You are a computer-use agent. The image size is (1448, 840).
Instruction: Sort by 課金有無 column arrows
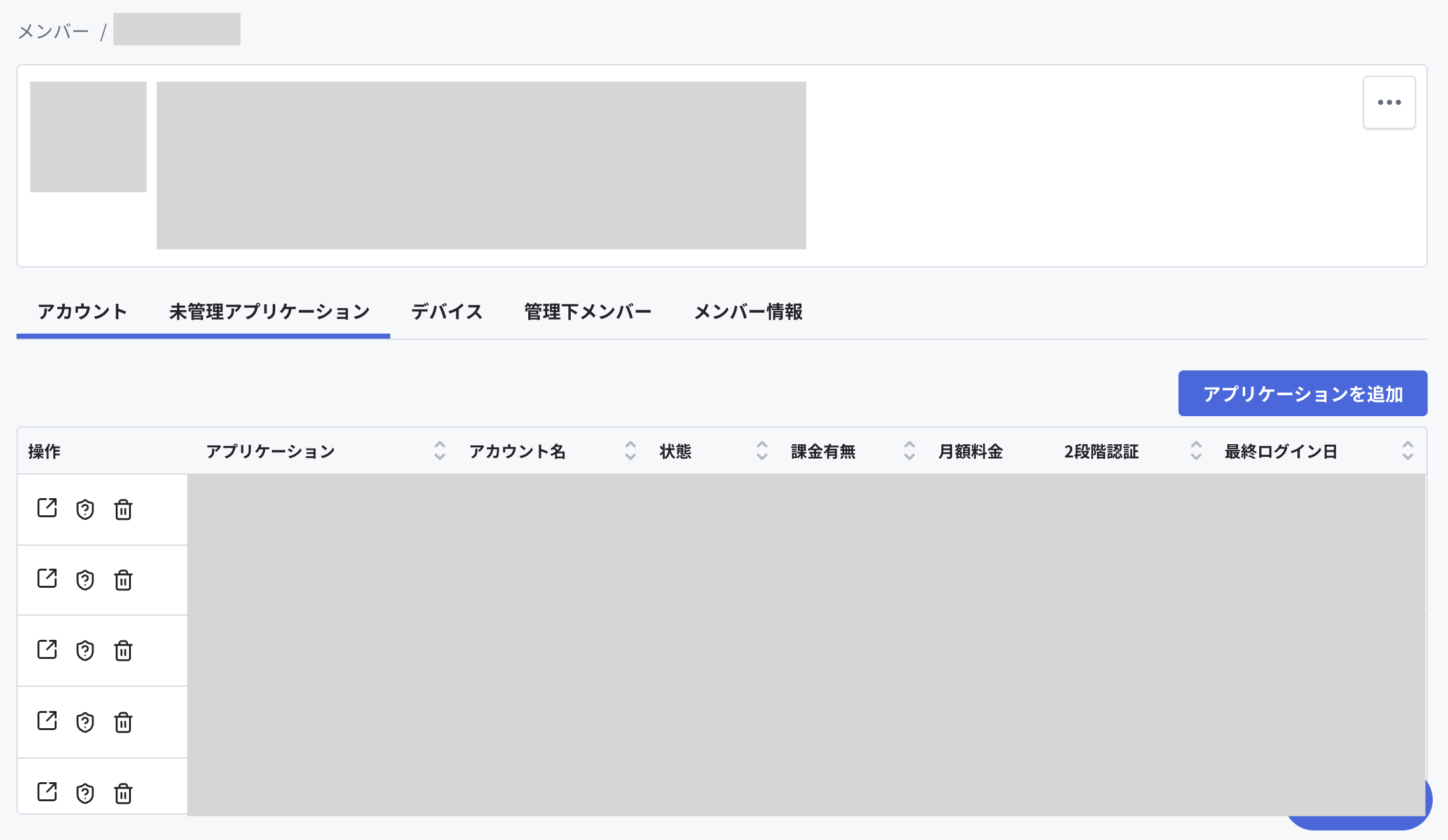909,450
